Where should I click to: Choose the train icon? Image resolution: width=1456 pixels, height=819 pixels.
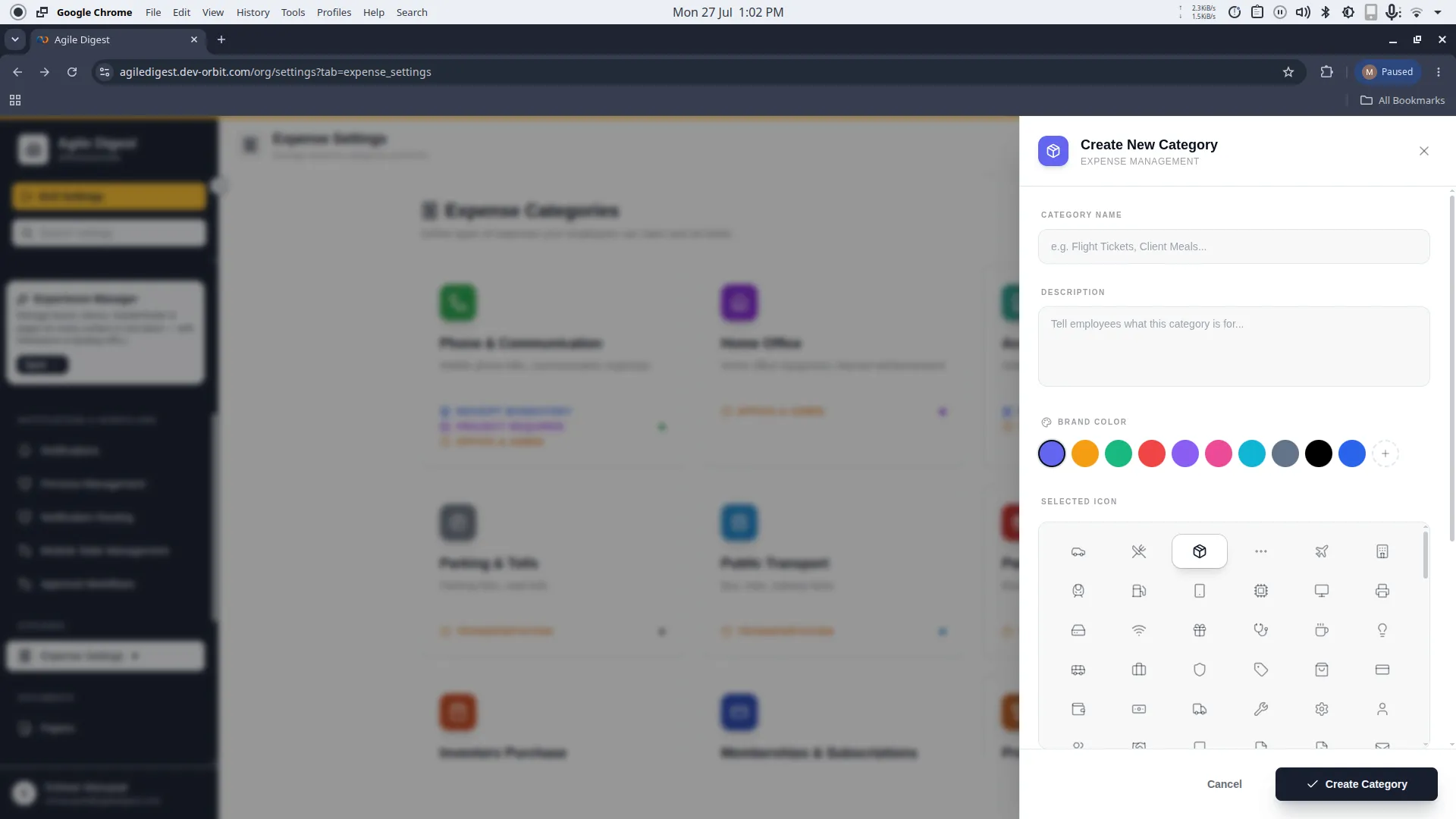coord(1078,591)
